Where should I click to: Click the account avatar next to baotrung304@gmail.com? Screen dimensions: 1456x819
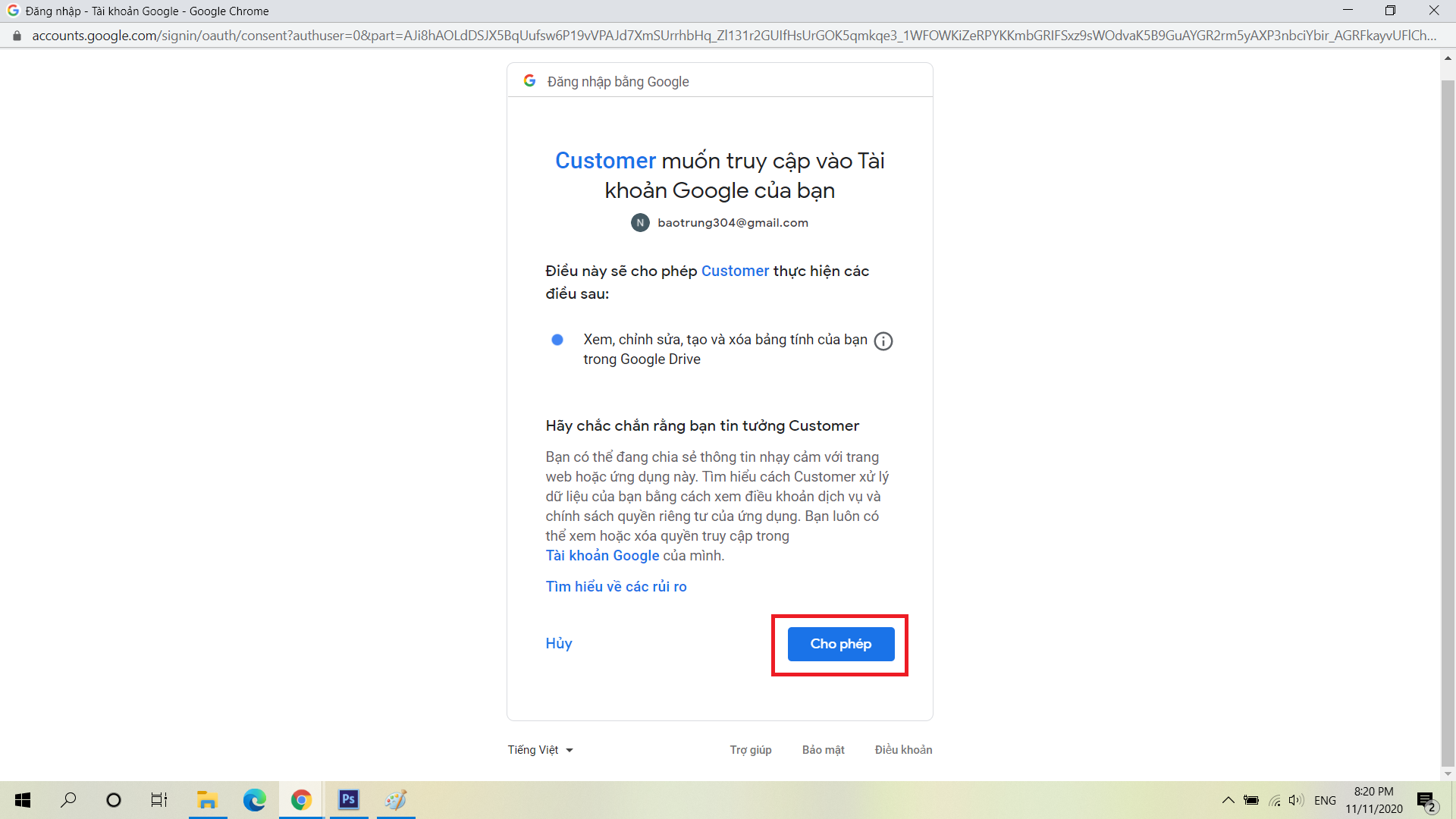tap(640, 223)
